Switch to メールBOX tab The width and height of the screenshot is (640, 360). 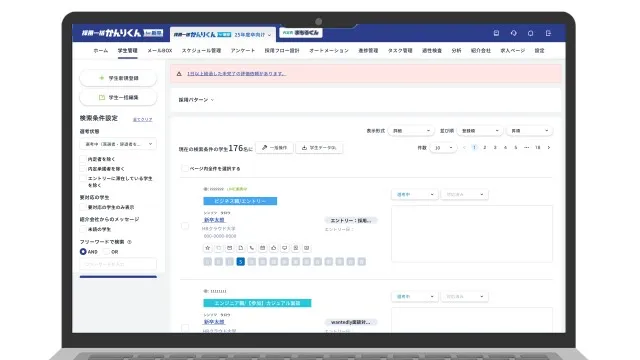(x=160, y=51)
